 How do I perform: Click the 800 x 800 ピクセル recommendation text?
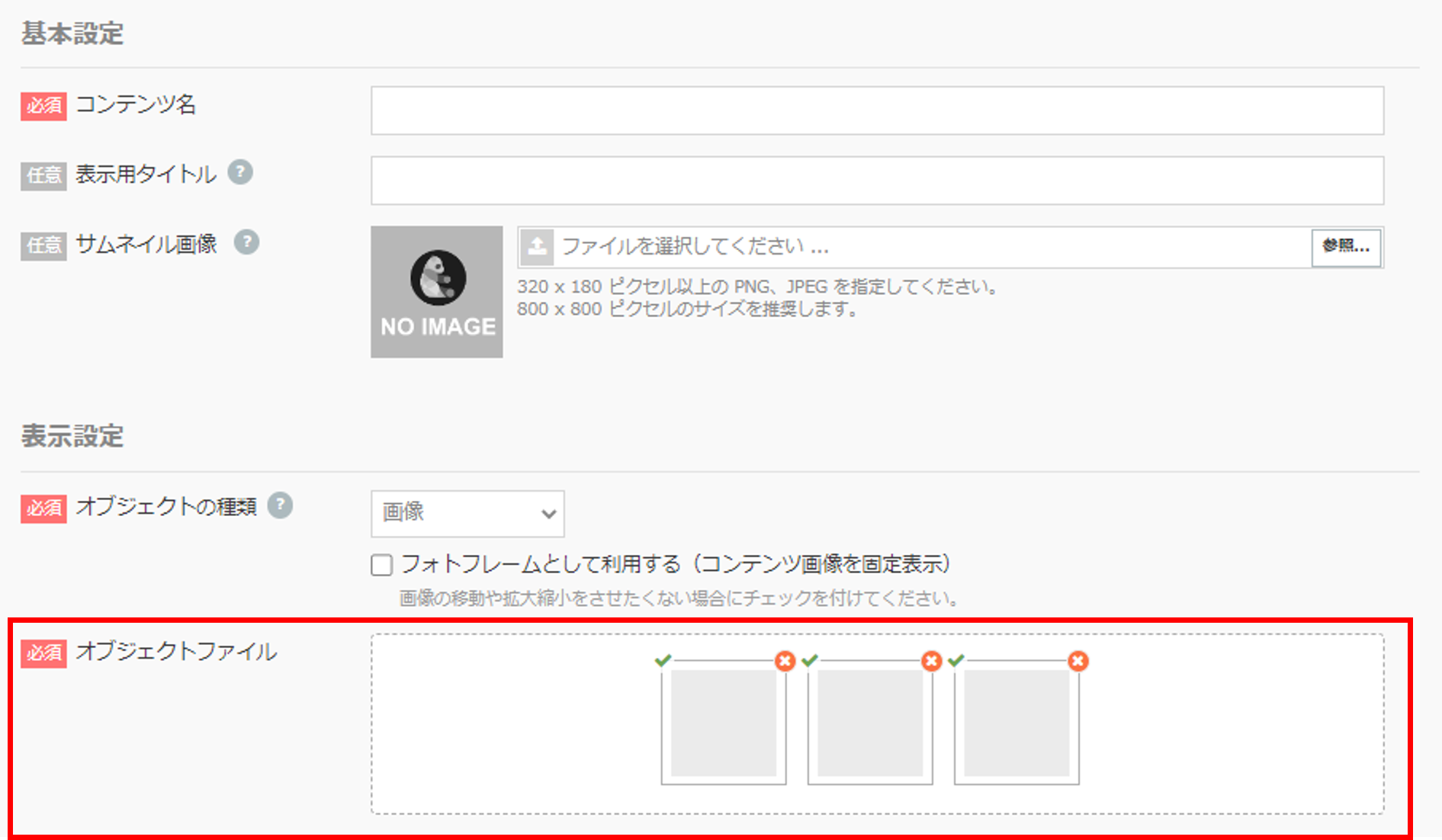(x=688, y=309)
